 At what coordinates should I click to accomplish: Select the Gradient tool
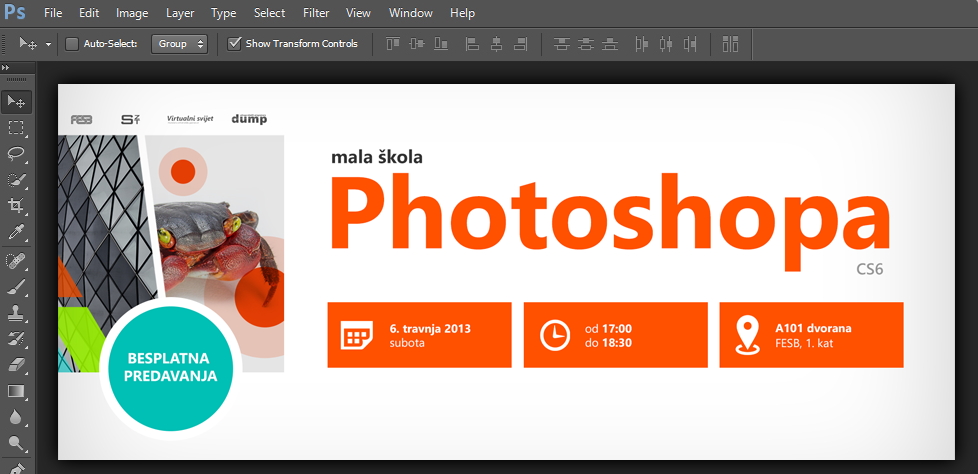16,392
